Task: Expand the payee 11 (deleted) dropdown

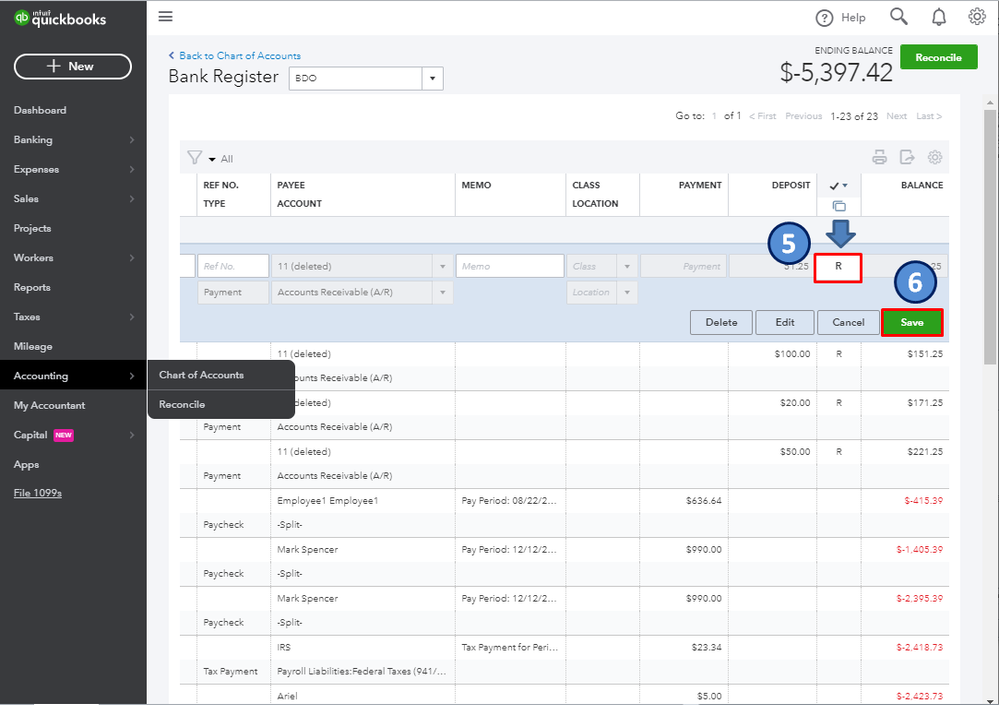Action: click(x=442, y=267)
